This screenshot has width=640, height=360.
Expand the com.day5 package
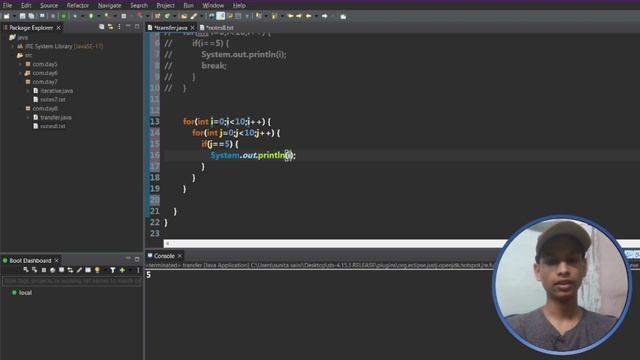[20, 64]
